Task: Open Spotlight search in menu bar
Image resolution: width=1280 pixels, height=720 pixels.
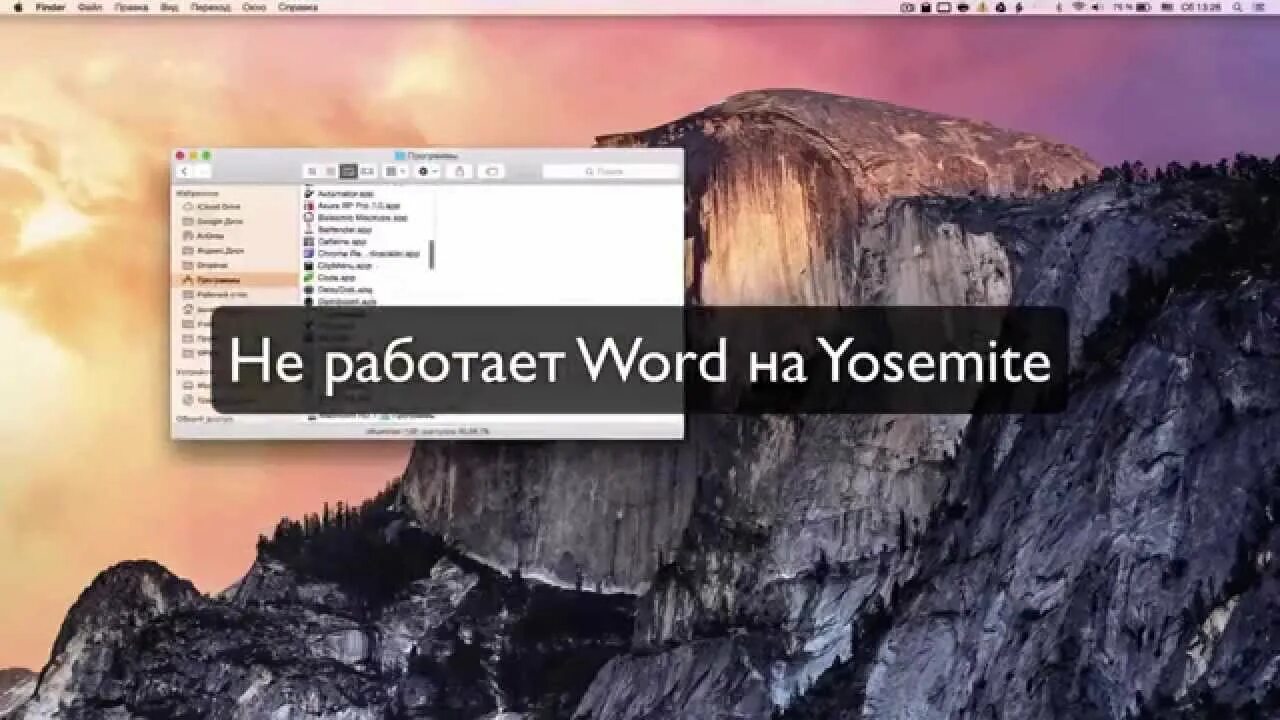Action: tap(1237, 6)
